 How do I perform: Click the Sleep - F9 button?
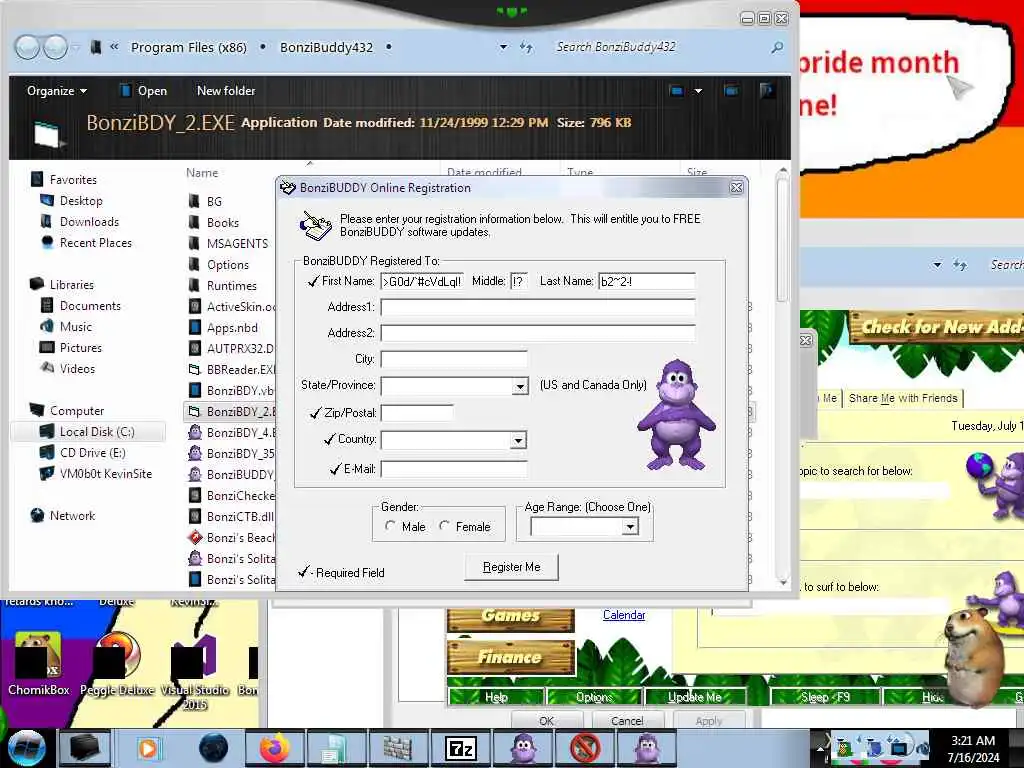(825, 697)
